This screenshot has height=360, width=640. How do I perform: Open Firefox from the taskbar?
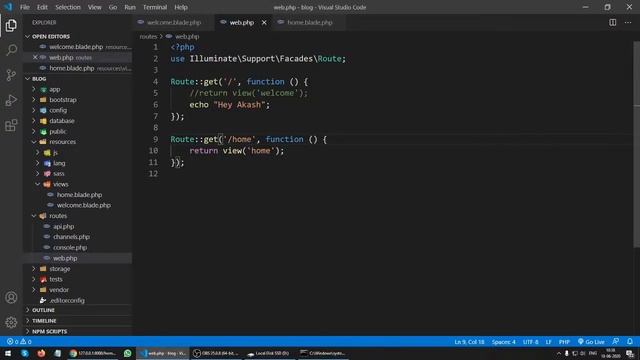[x=41, y=353]
